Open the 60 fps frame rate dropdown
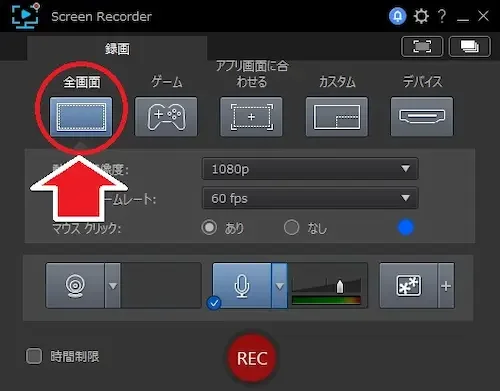The image size is (500, 391). [310, 198]
